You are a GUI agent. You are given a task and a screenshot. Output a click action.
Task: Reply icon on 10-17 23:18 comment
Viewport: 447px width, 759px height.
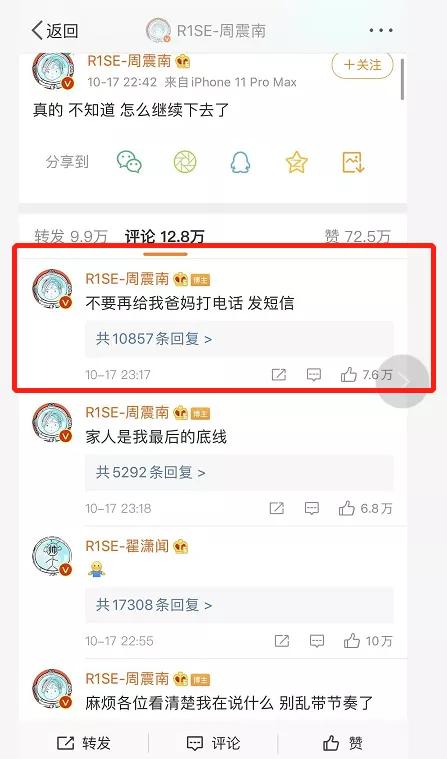coord(312,508)
